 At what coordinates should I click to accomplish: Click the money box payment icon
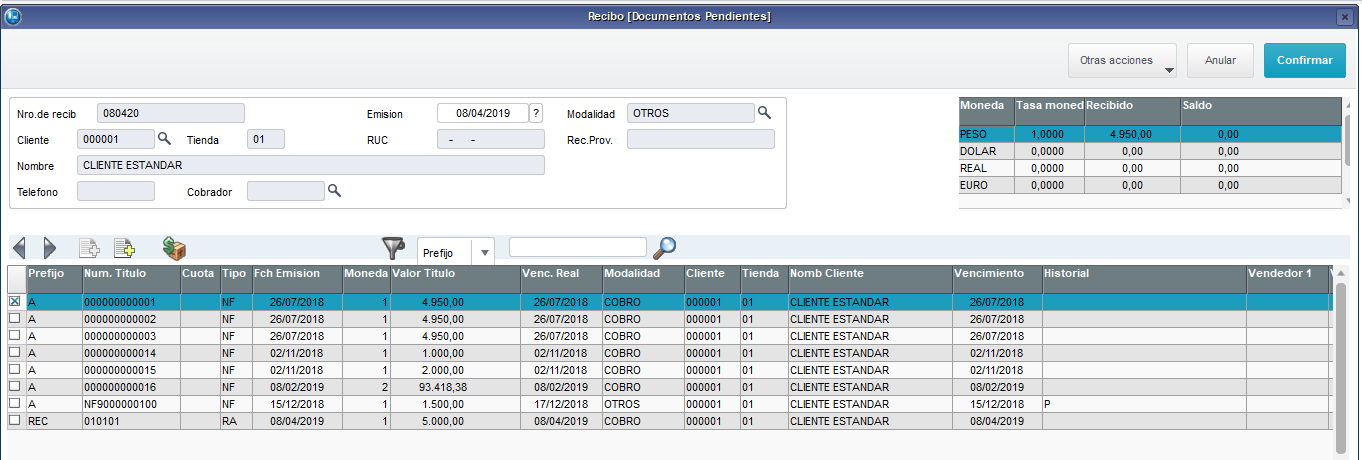click(x=175, y=248)
